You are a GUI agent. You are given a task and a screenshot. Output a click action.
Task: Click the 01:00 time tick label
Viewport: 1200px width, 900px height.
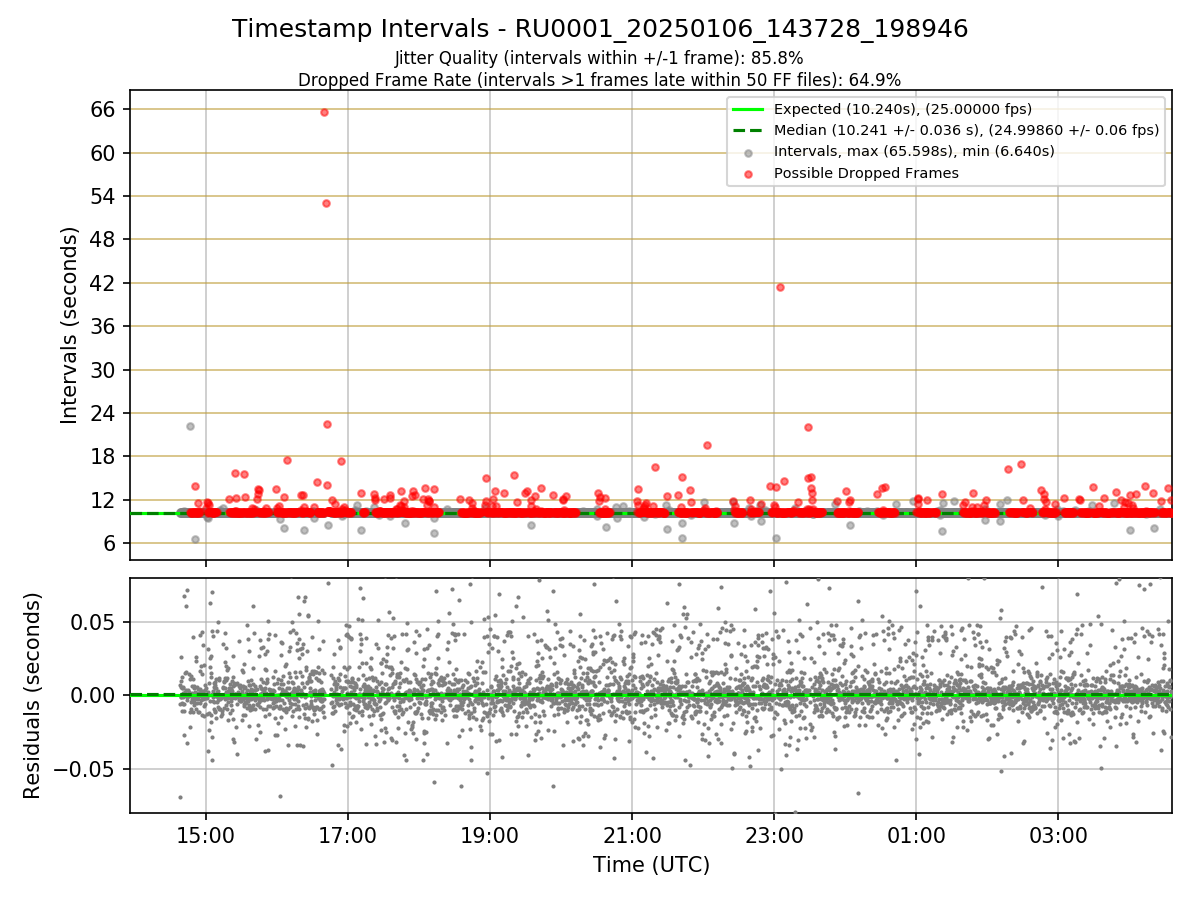click(916, 835)
